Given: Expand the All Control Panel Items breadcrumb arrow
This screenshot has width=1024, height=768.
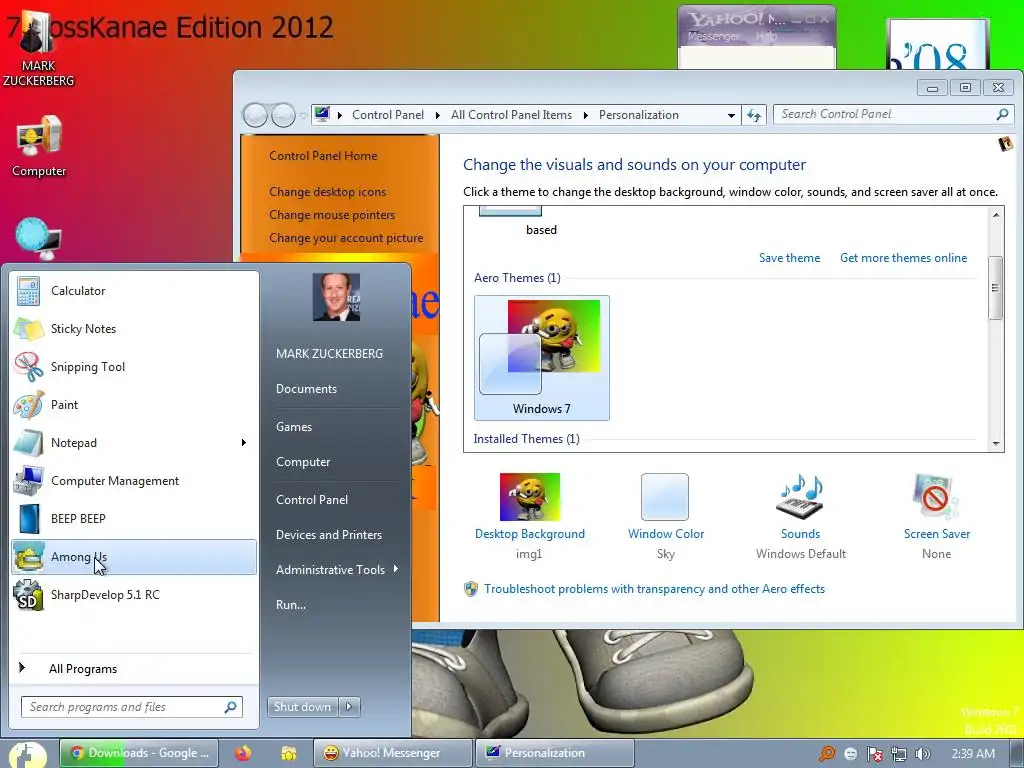Looking at the screenshot, I should [586, 116].
